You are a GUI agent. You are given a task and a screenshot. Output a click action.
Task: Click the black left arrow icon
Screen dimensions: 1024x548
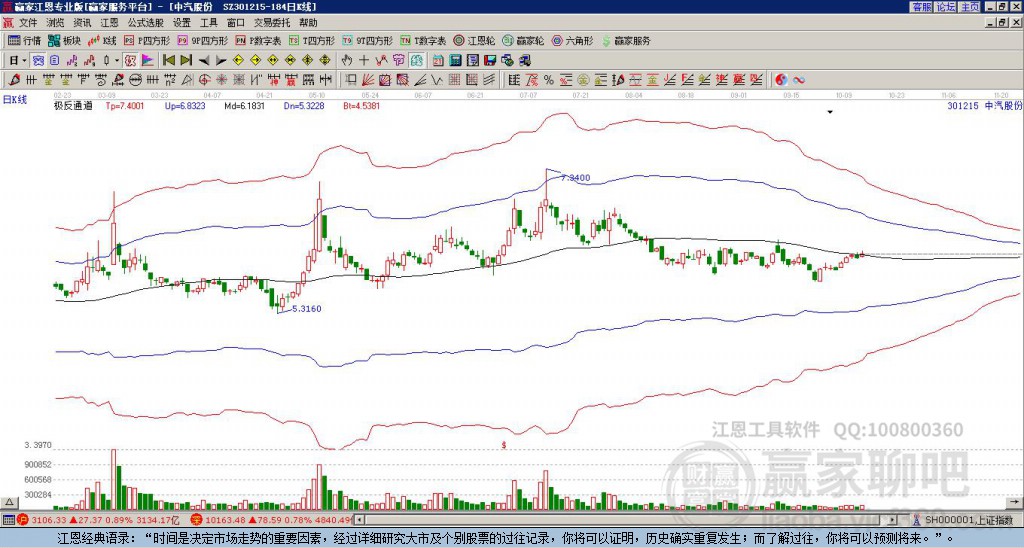point(204,61)
